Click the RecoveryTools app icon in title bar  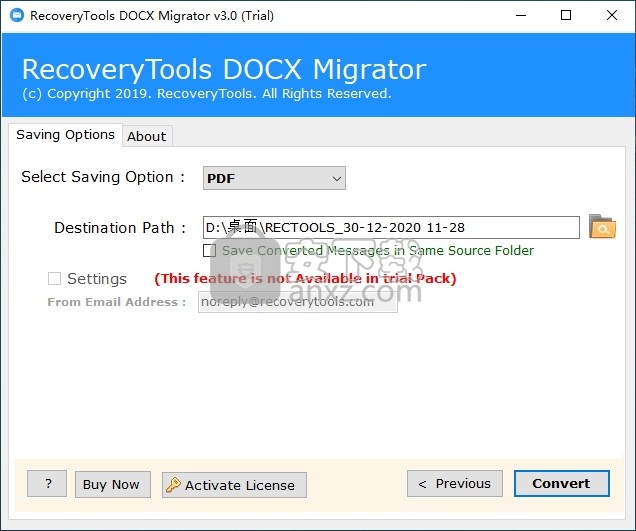click(17, 15)
